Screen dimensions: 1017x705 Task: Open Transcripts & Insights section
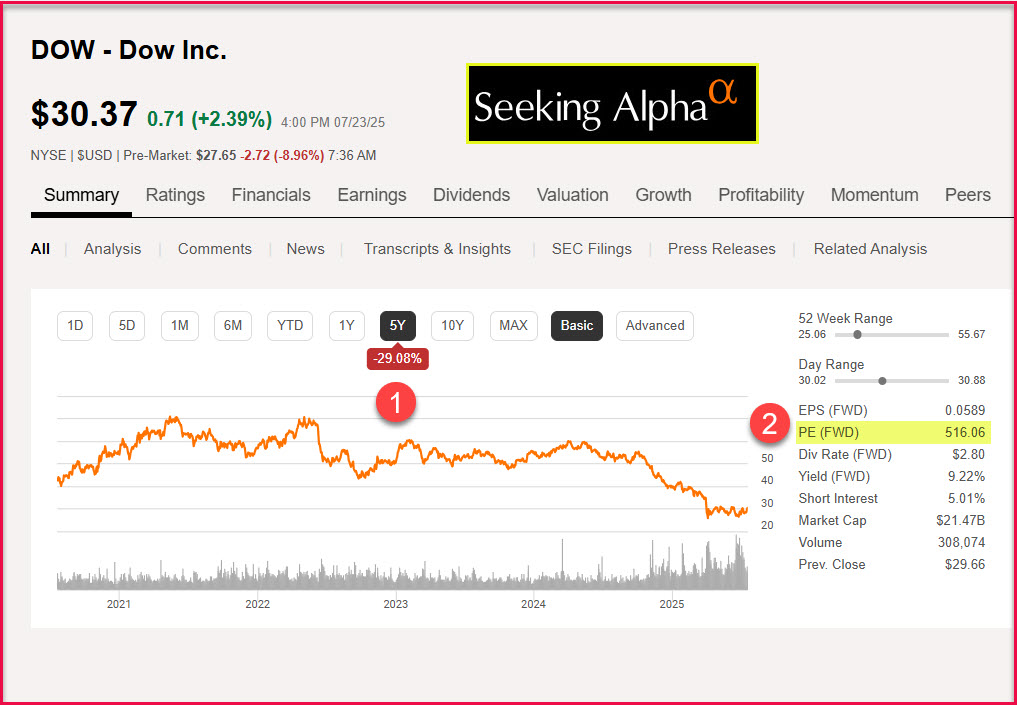pyautogui.click(x=437, y=249)
